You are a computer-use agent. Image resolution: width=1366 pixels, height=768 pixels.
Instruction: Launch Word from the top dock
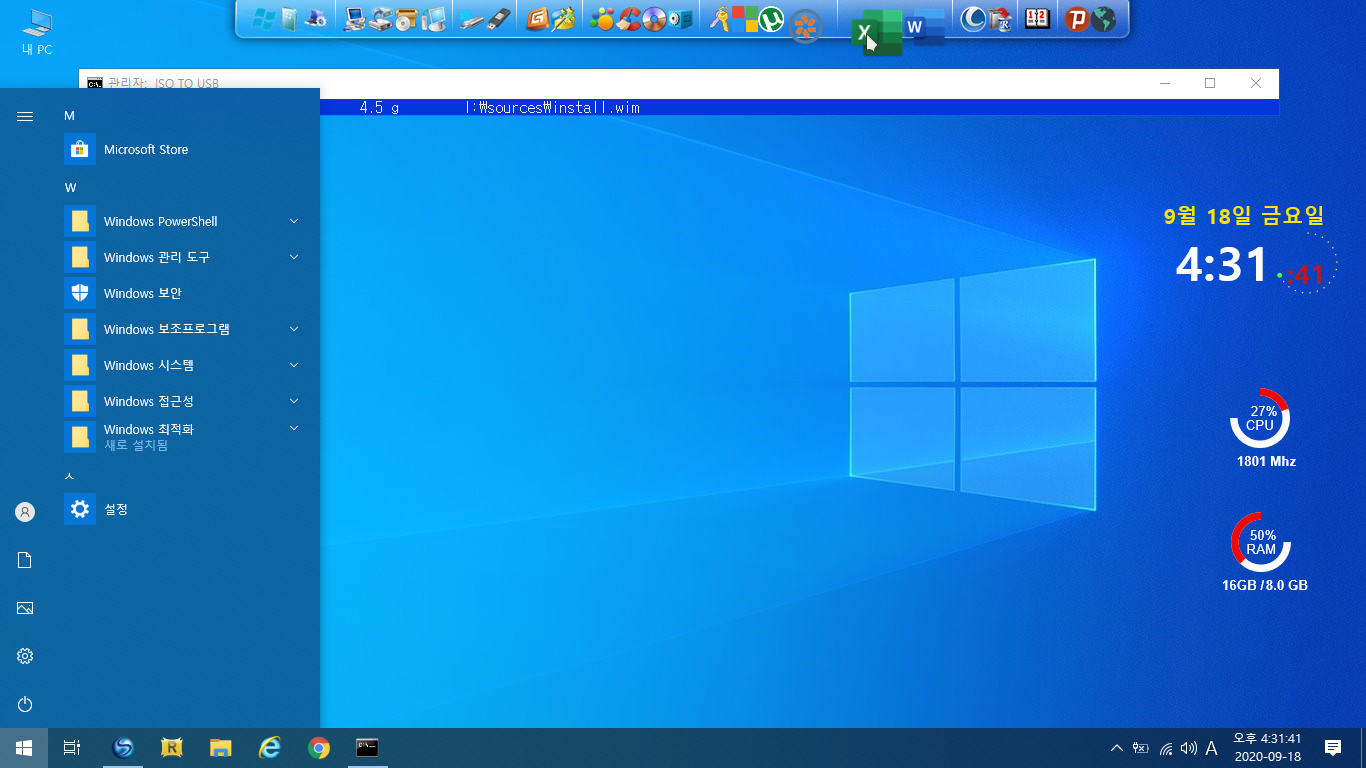[925, 27]
